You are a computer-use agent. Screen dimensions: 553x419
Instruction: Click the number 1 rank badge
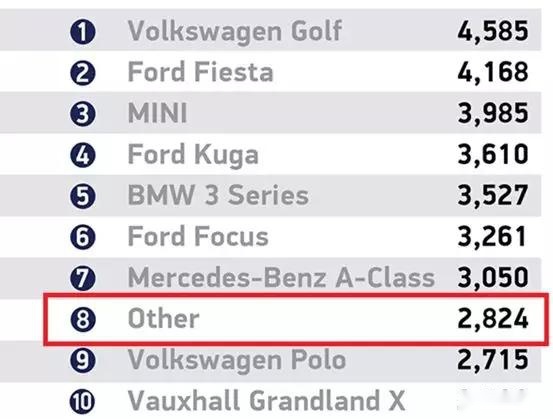click(83, 32)
